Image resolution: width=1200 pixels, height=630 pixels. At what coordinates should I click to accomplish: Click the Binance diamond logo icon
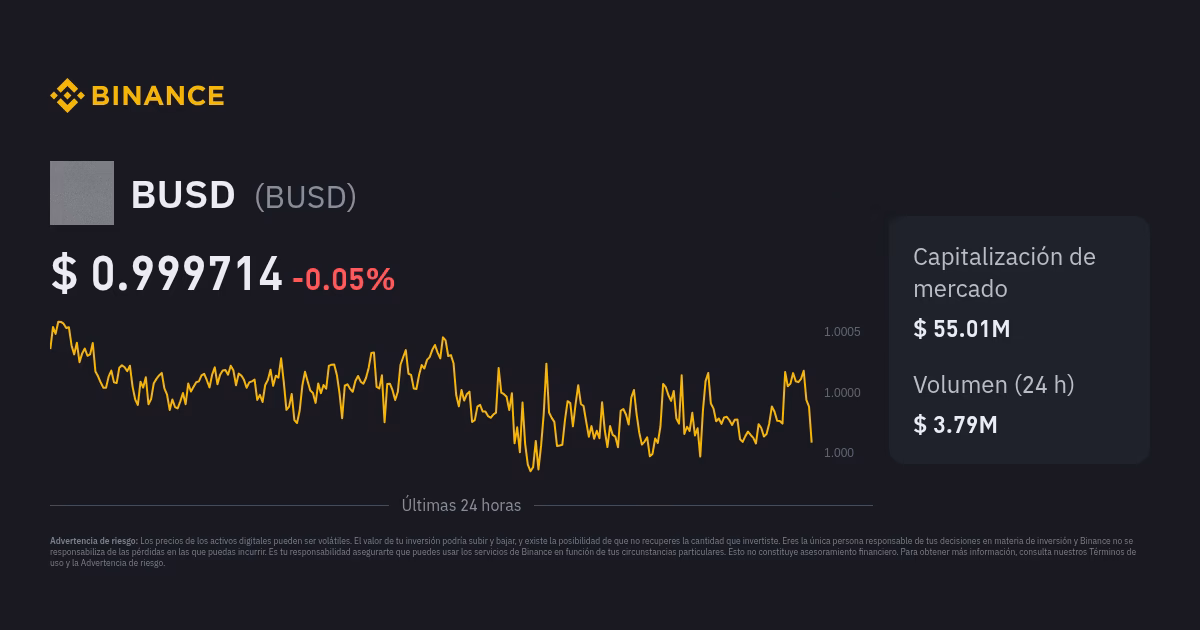(66, 96)
